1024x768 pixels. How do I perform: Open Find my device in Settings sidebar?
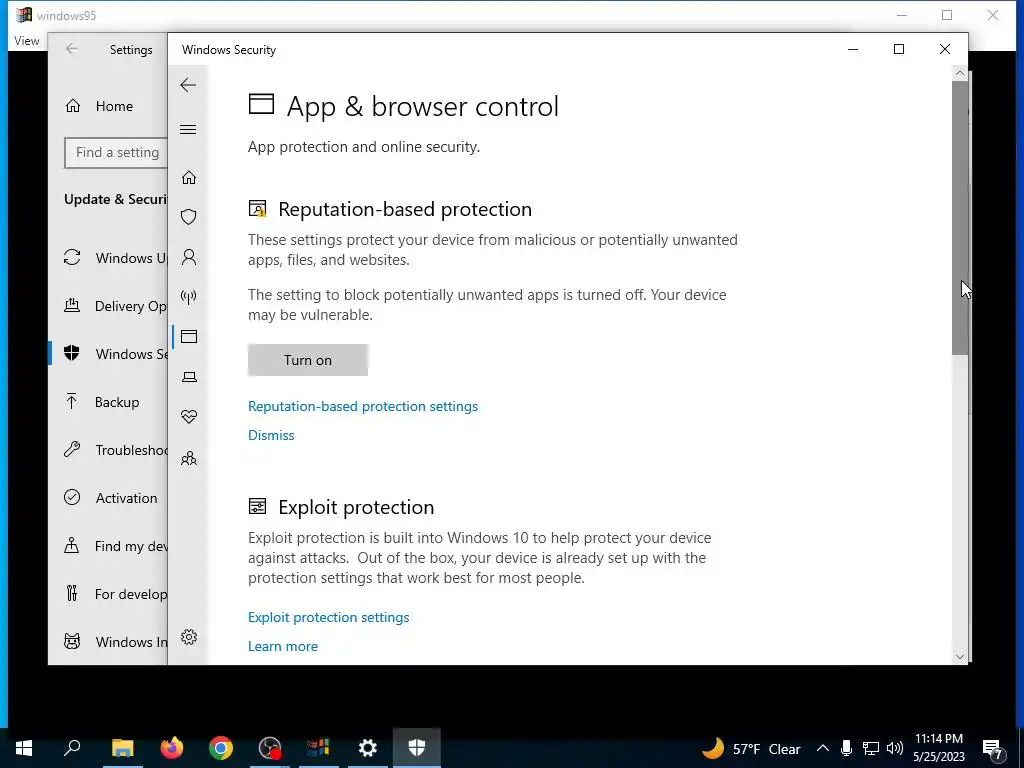(x=108, y=546)
